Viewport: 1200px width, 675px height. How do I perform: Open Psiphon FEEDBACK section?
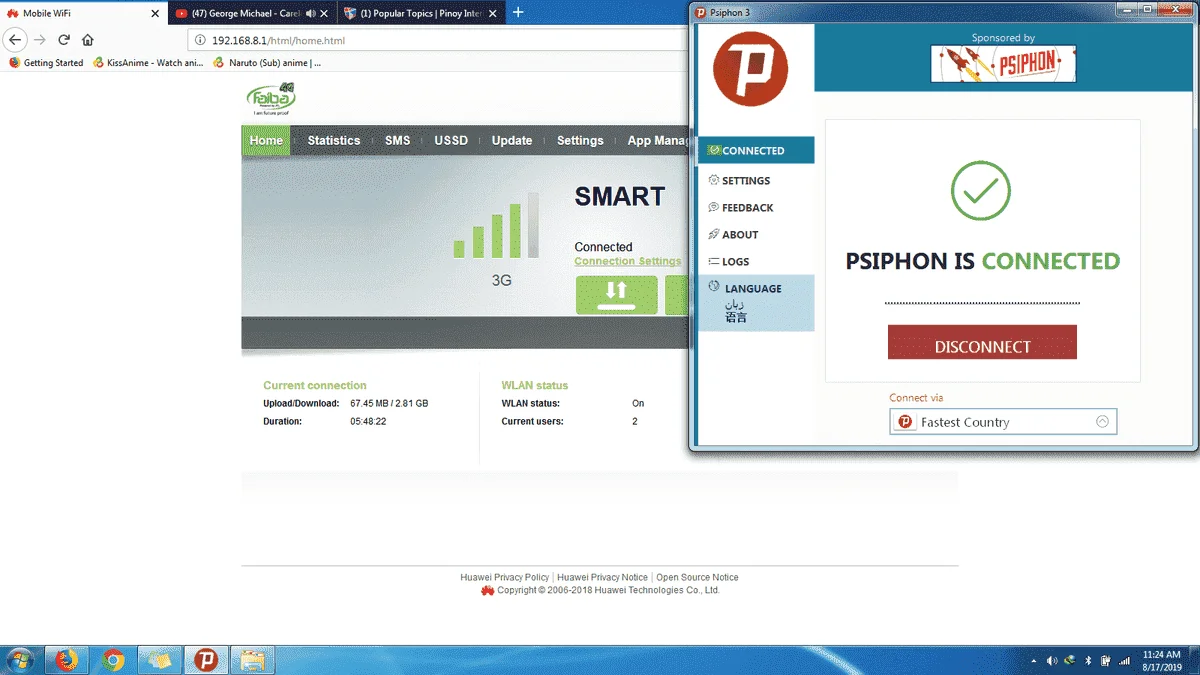coord(740,208)
